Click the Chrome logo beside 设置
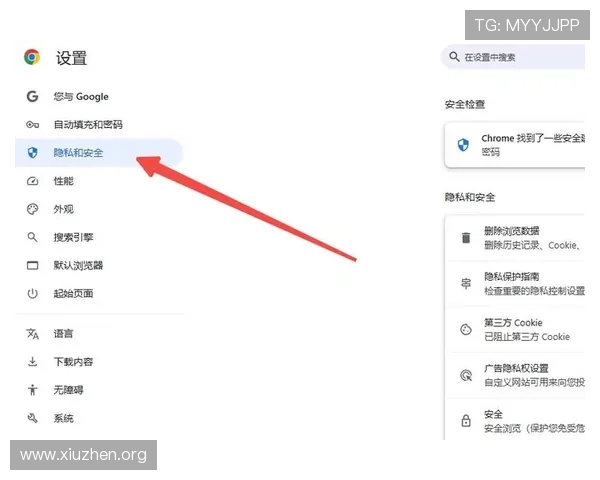Viewport: 600px width, 480px height. 32,57
